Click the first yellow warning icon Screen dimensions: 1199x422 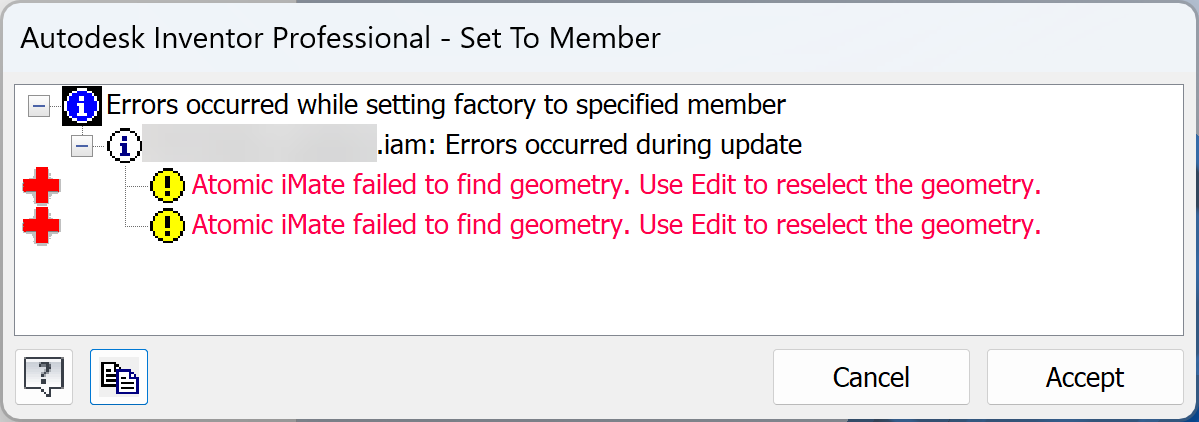pos(167,186)
